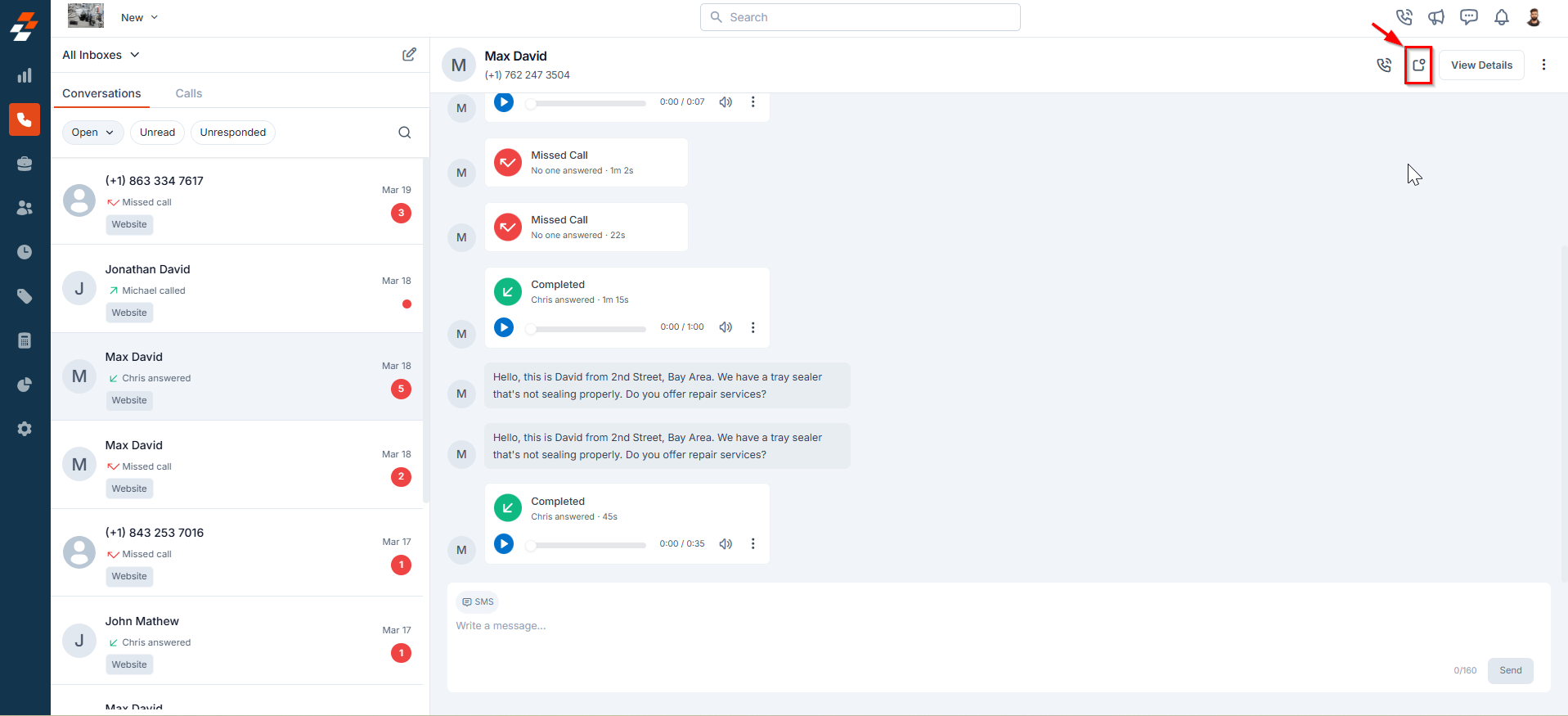Open the Open status filter dropdown

pos(92,133)
